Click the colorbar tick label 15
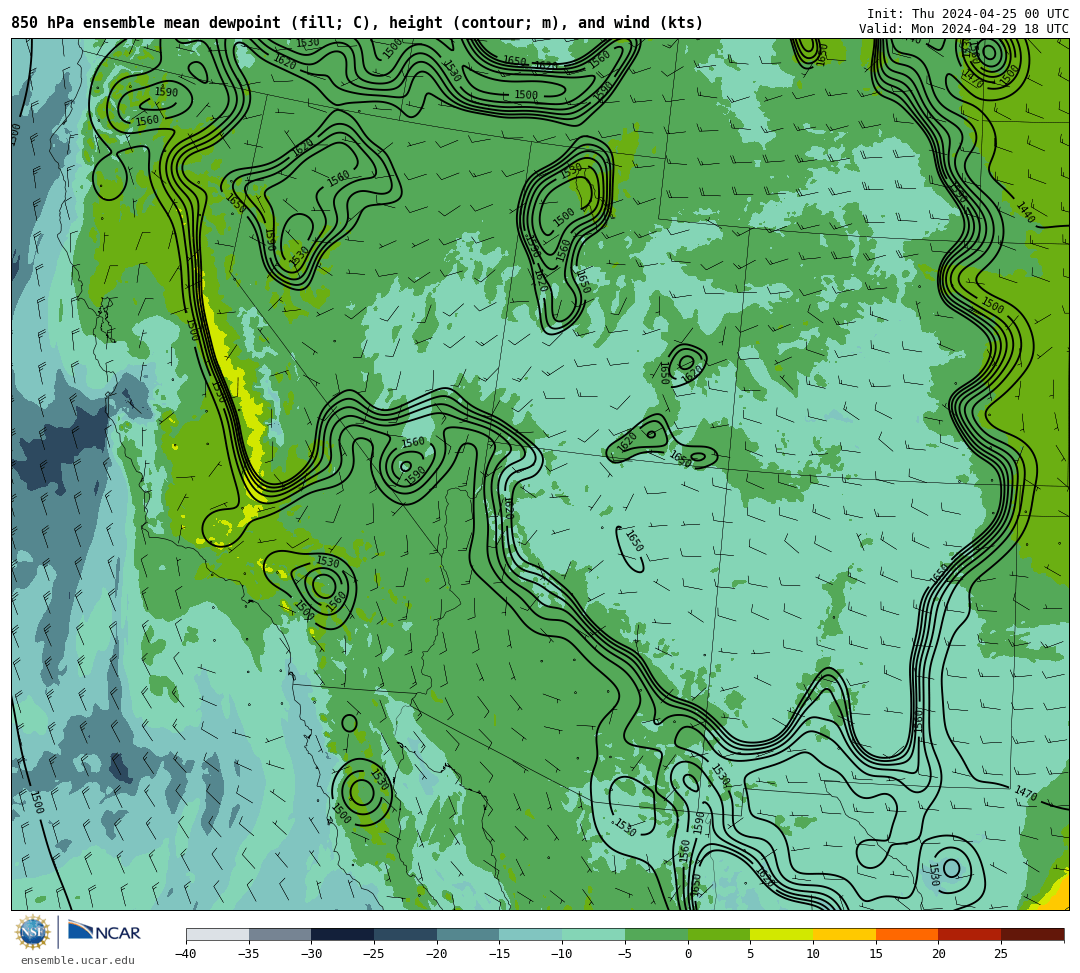Viewport: 1080px width, 973px height. click(x=876, y=954)
